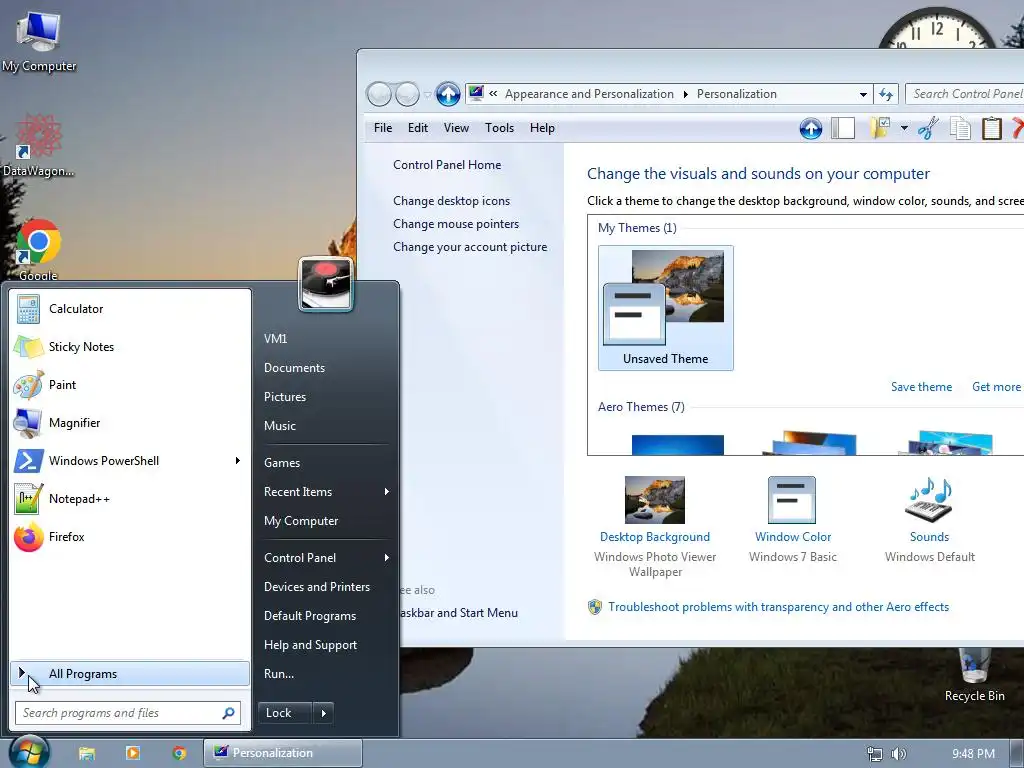Open the File menu

tap(383, 128)
